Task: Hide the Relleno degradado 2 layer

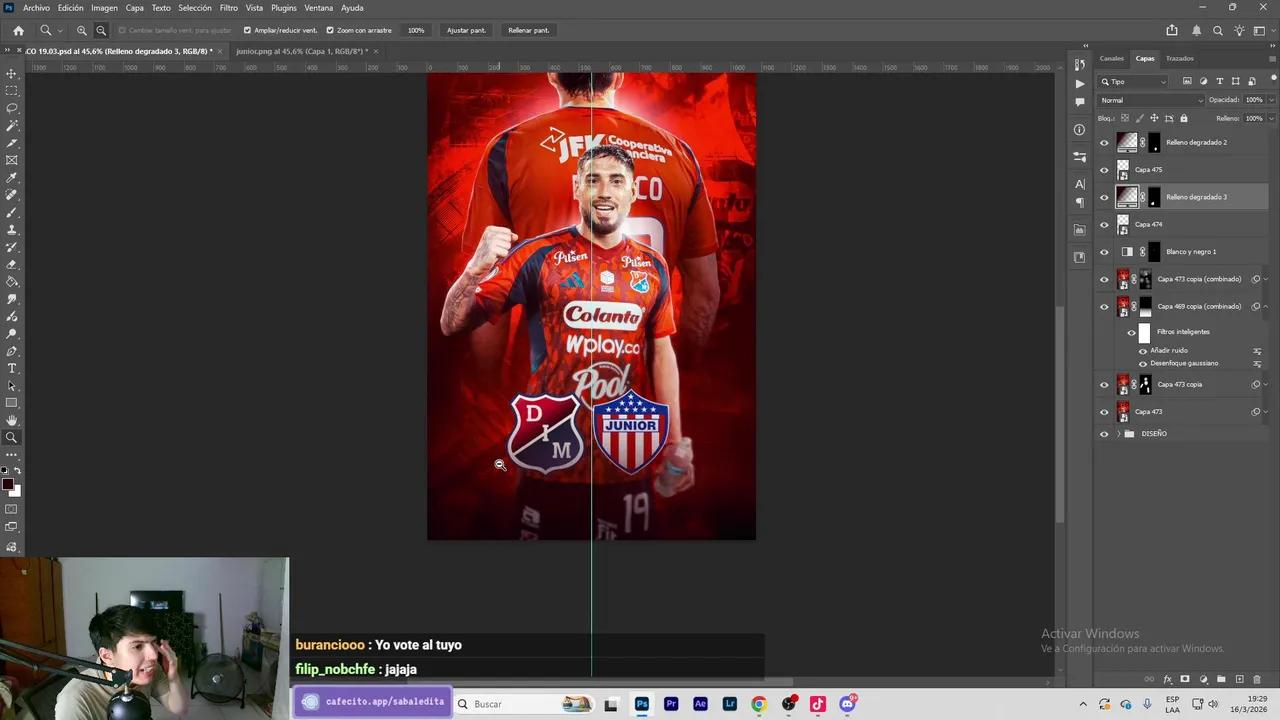Action: pyautogui.click(x=1104, y=142)
